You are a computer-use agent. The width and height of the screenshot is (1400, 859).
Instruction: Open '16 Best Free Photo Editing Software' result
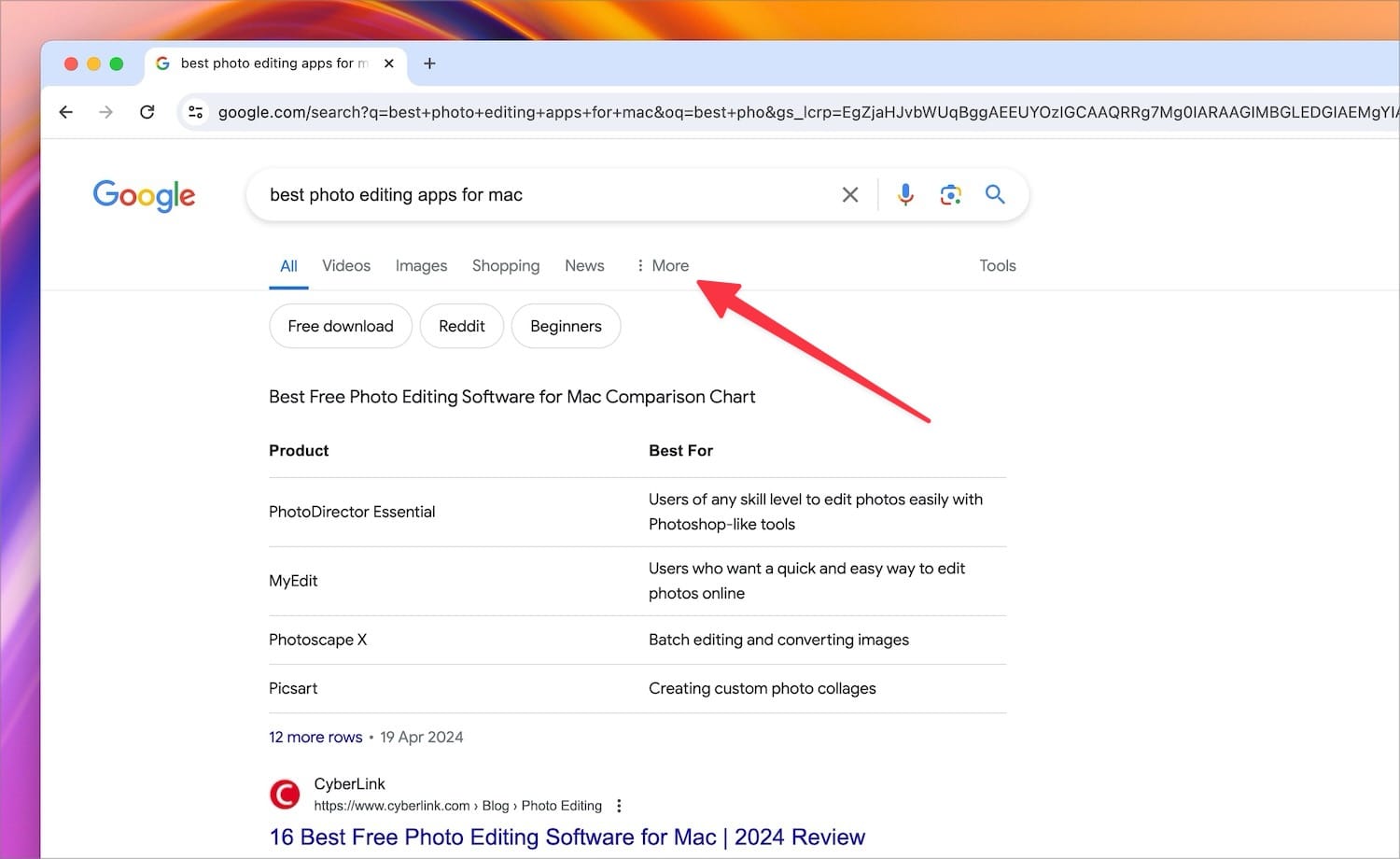point(567,837)
